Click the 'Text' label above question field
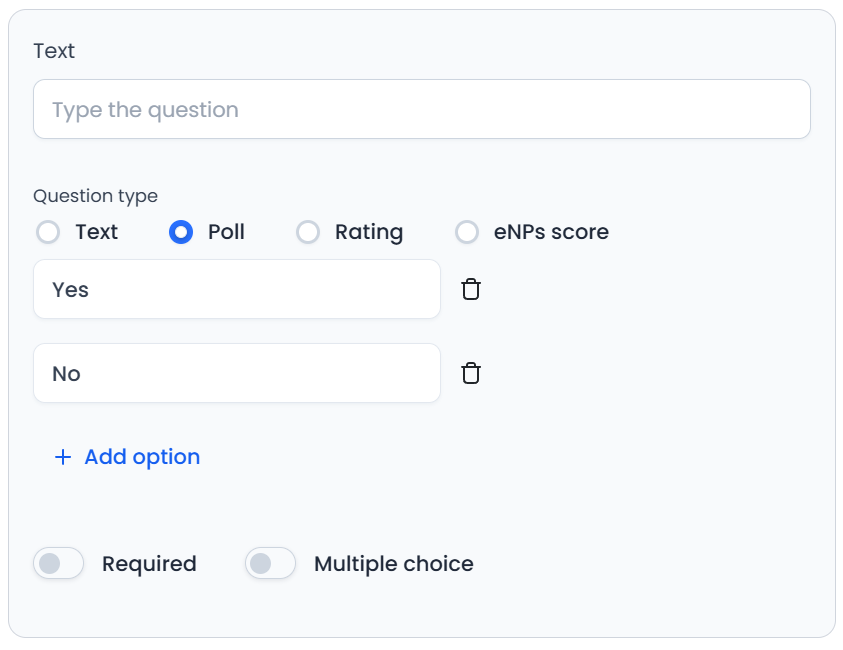The height and width of the screenshot is (650, 843). point(54,51)
